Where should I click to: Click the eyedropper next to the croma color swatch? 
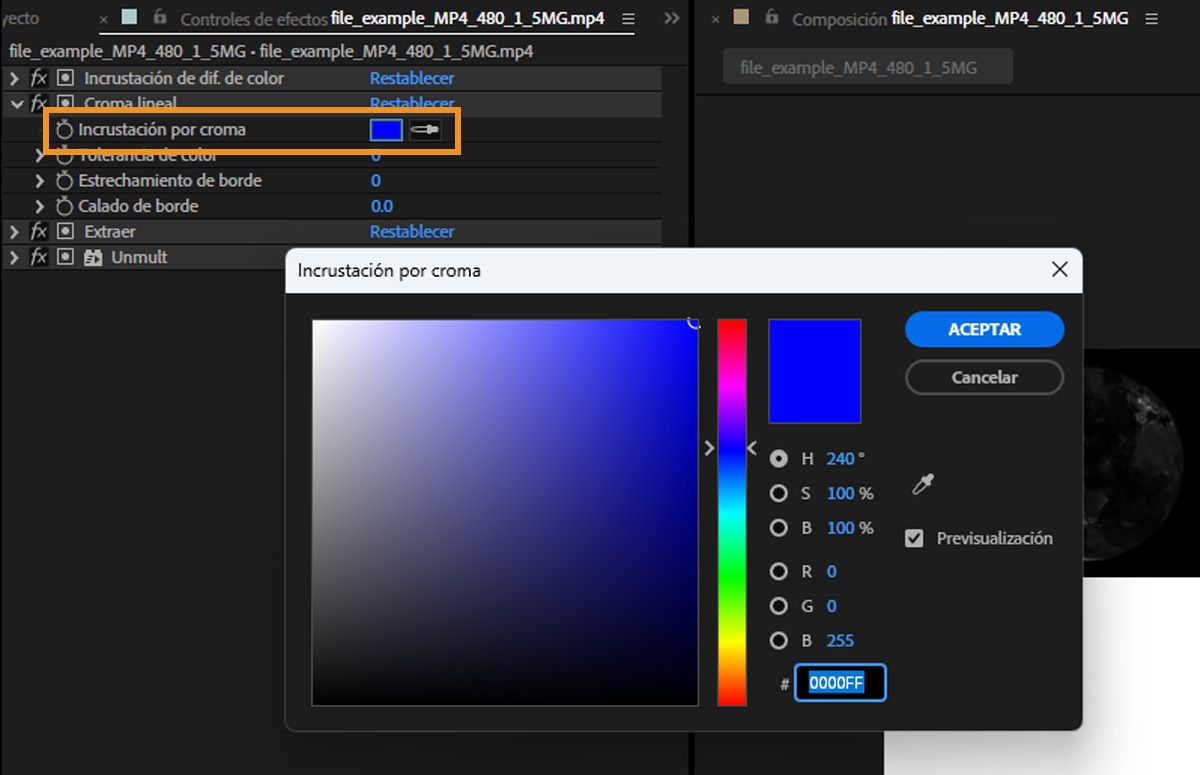[x=427, y=129]
